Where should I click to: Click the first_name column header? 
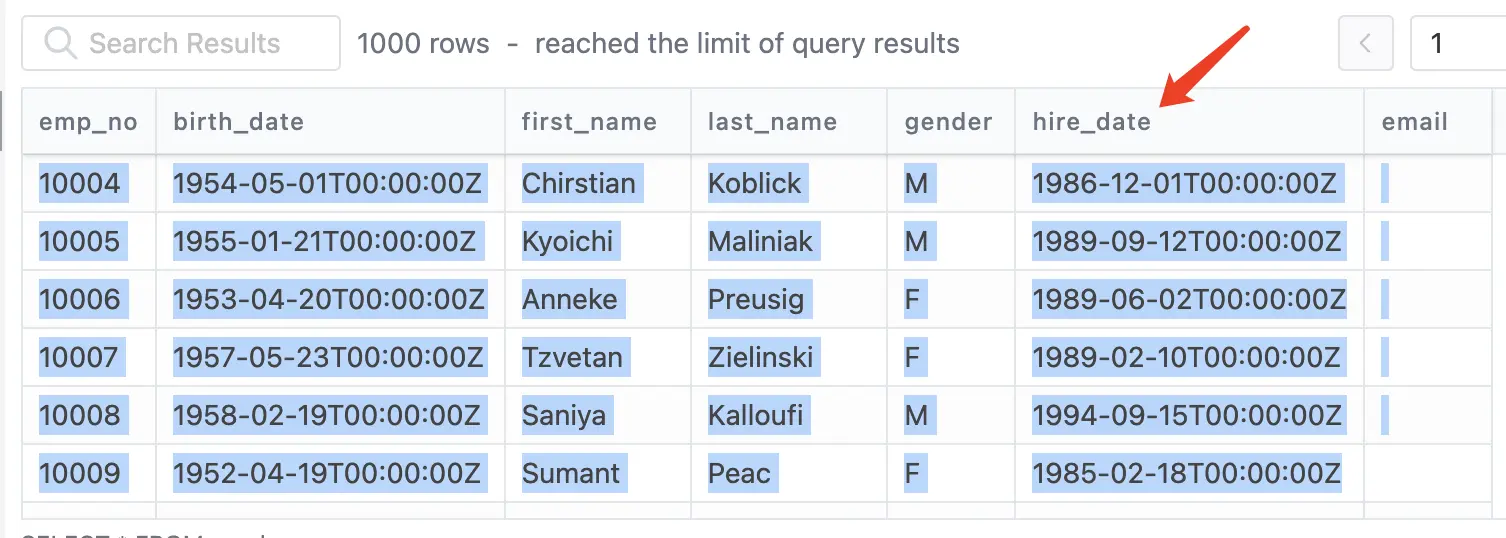click(598, 122)
